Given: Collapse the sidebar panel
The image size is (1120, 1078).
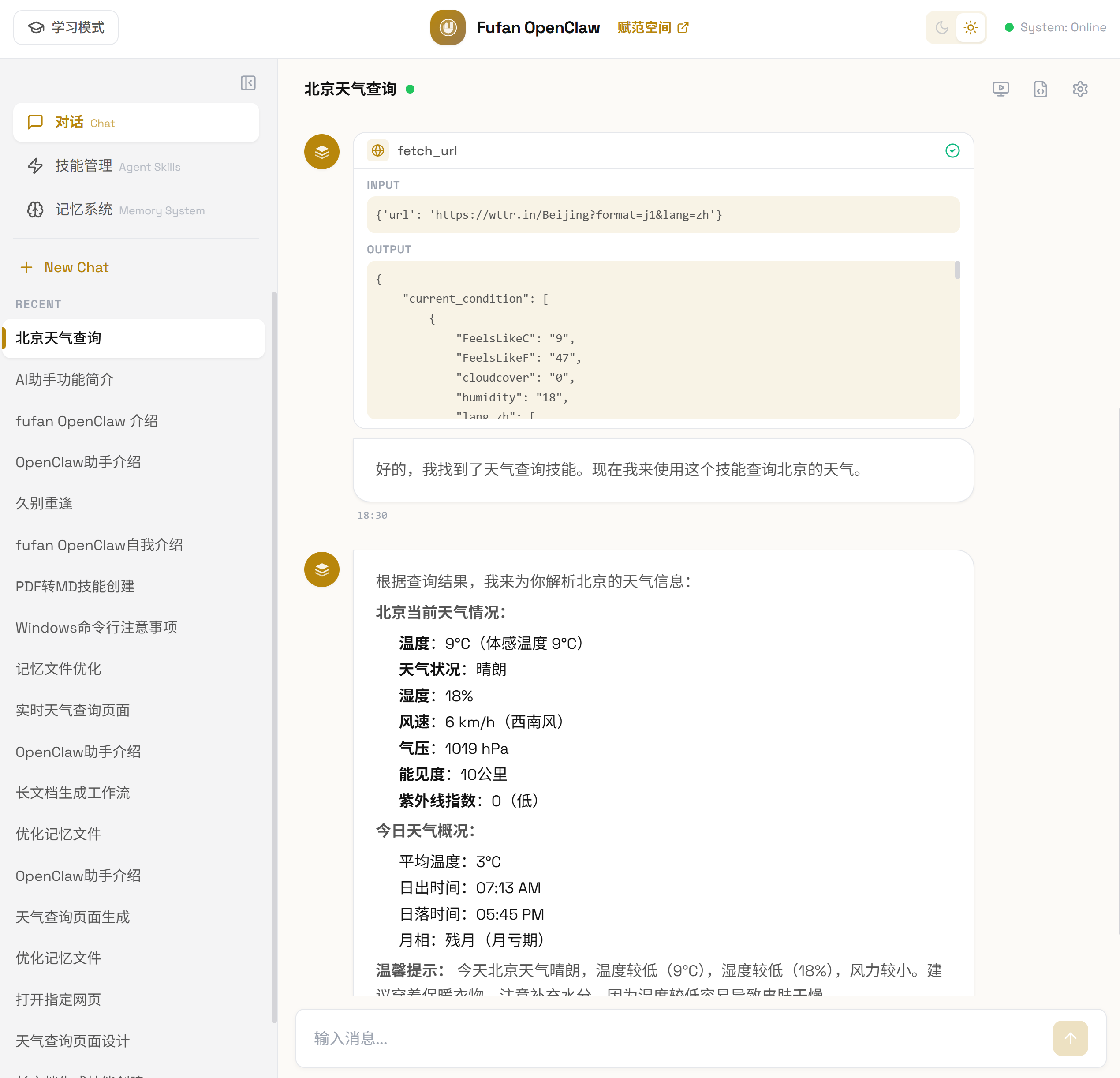Looking at the screenshot, I should 248,83.
